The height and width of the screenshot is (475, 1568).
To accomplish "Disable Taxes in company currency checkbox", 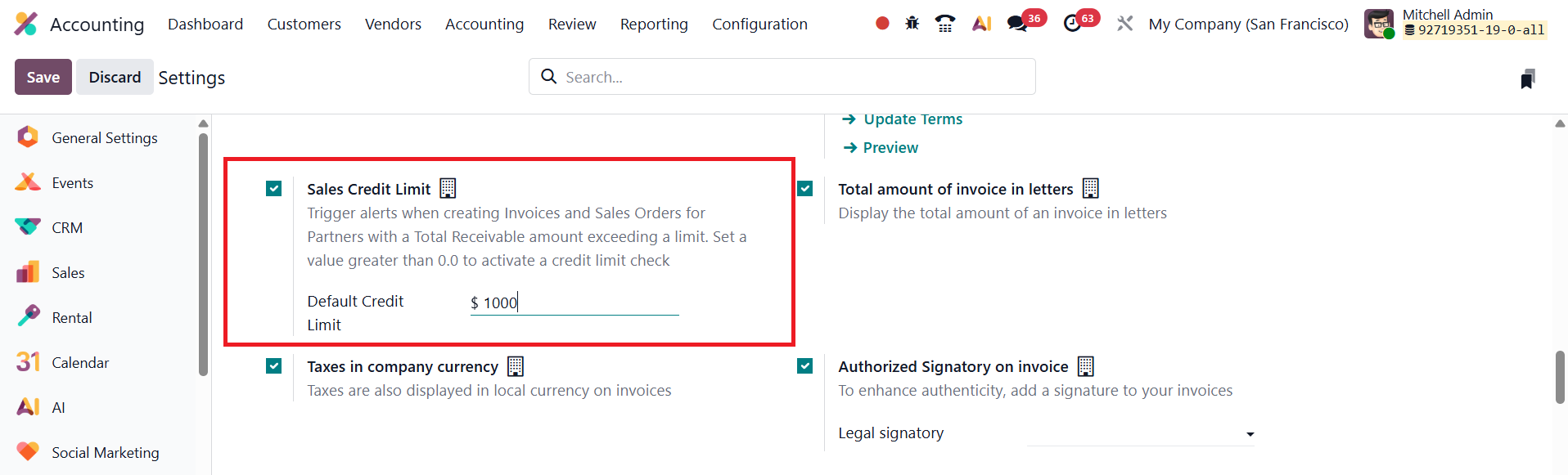I will coord(274,366).
